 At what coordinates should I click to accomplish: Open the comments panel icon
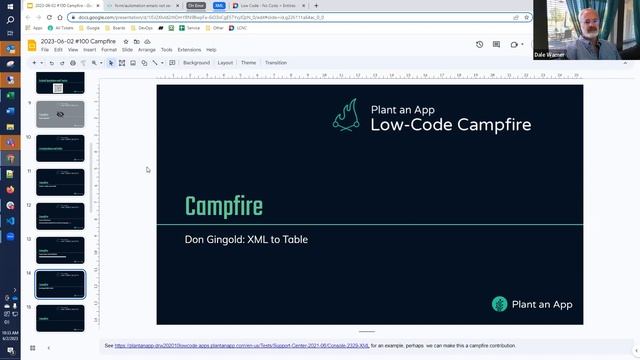[496, 44]
